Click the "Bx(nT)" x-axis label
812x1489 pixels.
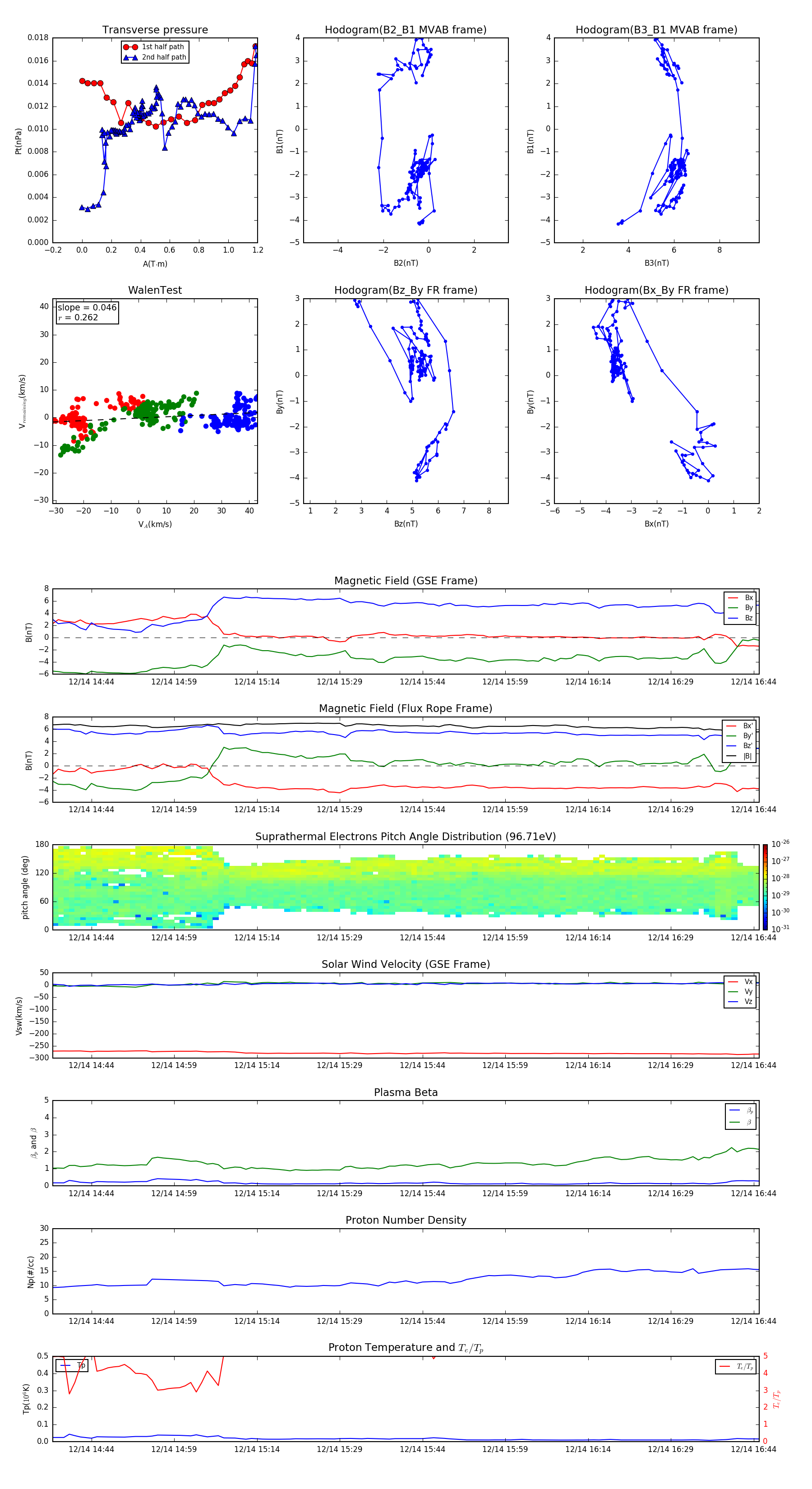pyautogui.click(x=656, y=524)
